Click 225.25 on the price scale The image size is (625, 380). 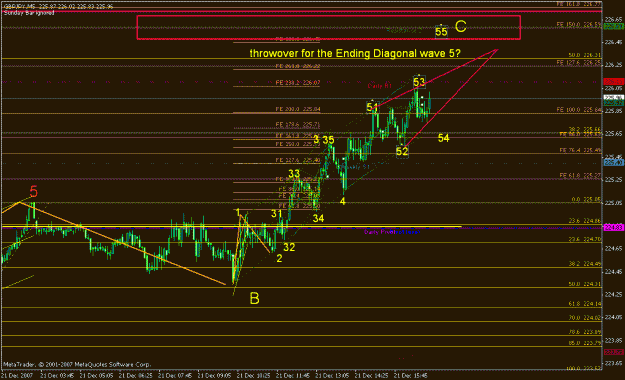pos(613,180)
